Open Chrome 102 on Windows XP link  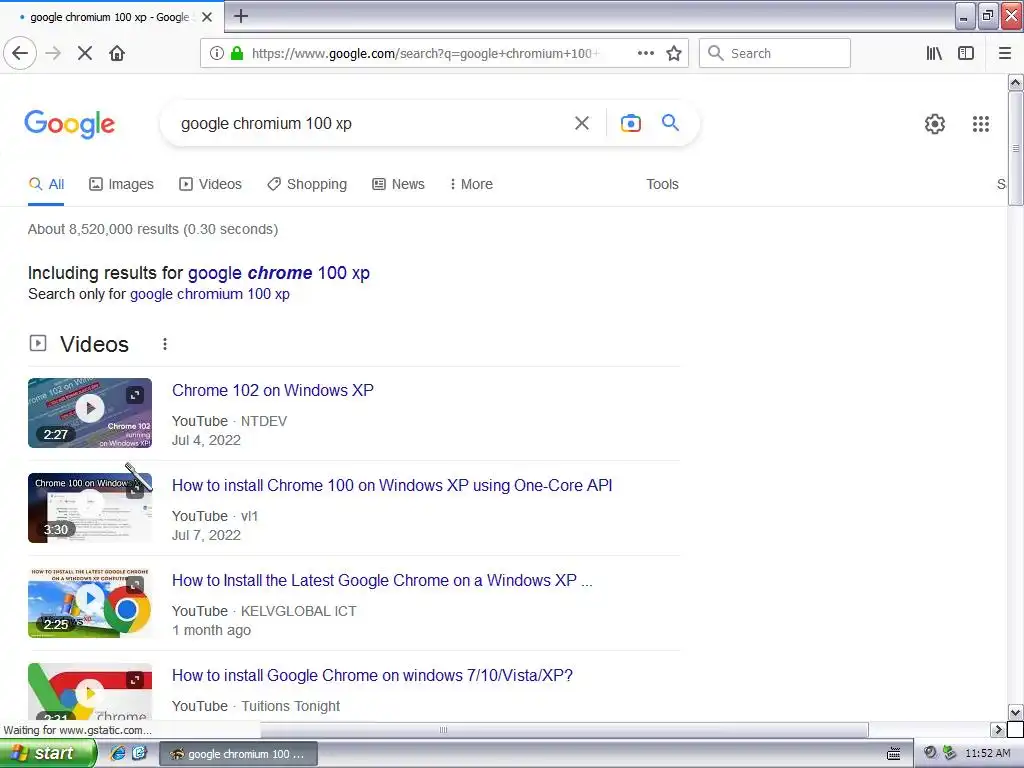pos(273,390)
